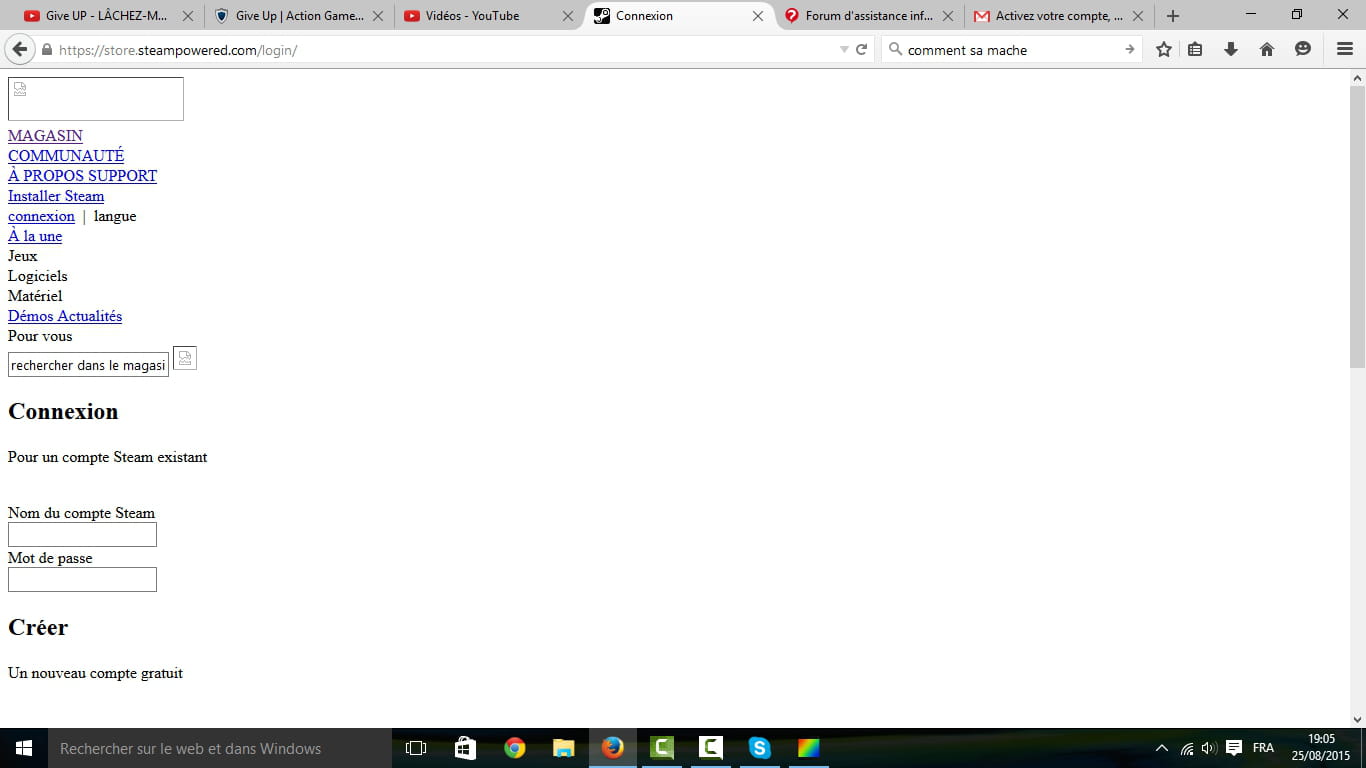
Task: Select the "Jeux" menu entry
Action: [x=23, y=256]
